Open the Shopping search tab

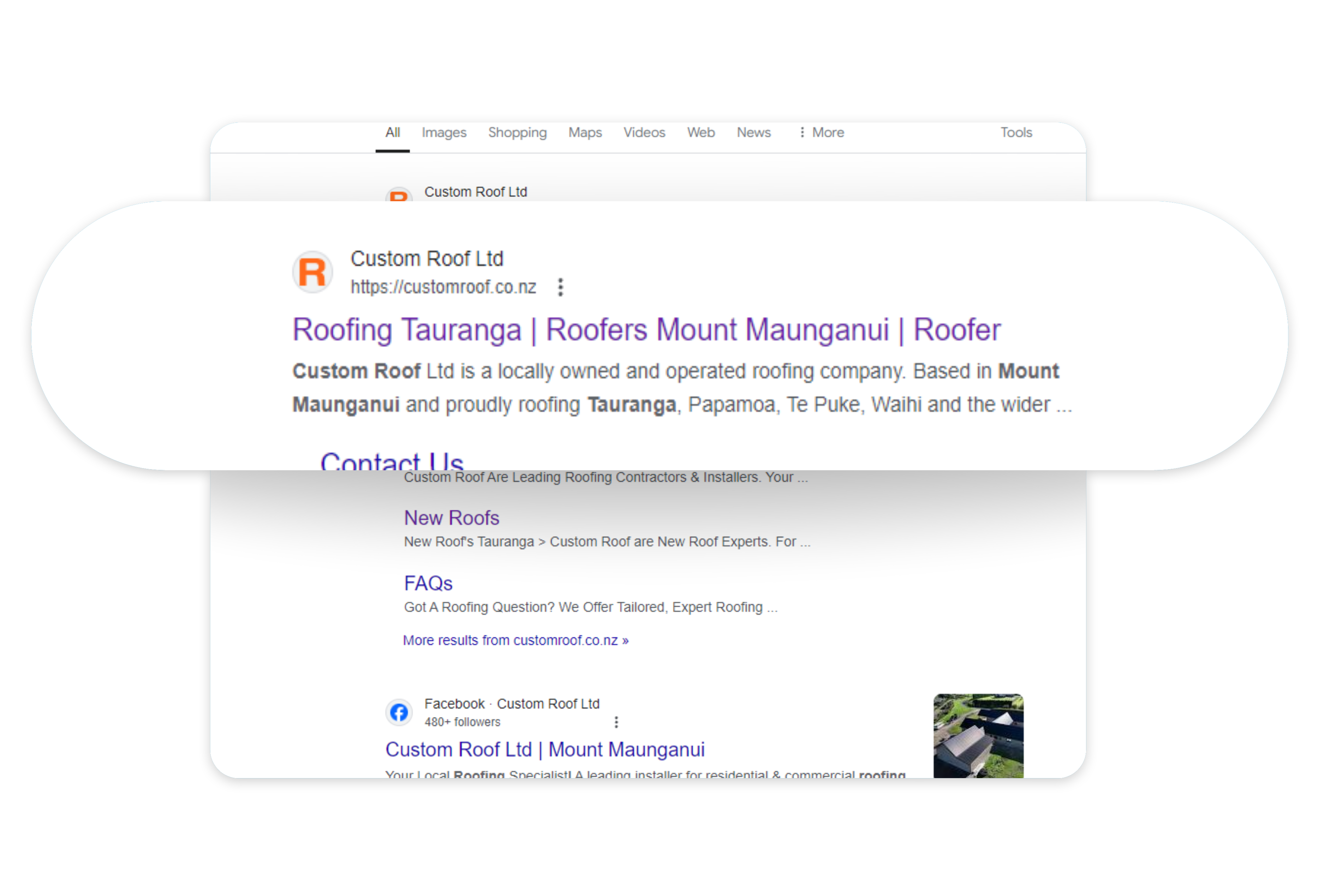click(x=517, y=133)
